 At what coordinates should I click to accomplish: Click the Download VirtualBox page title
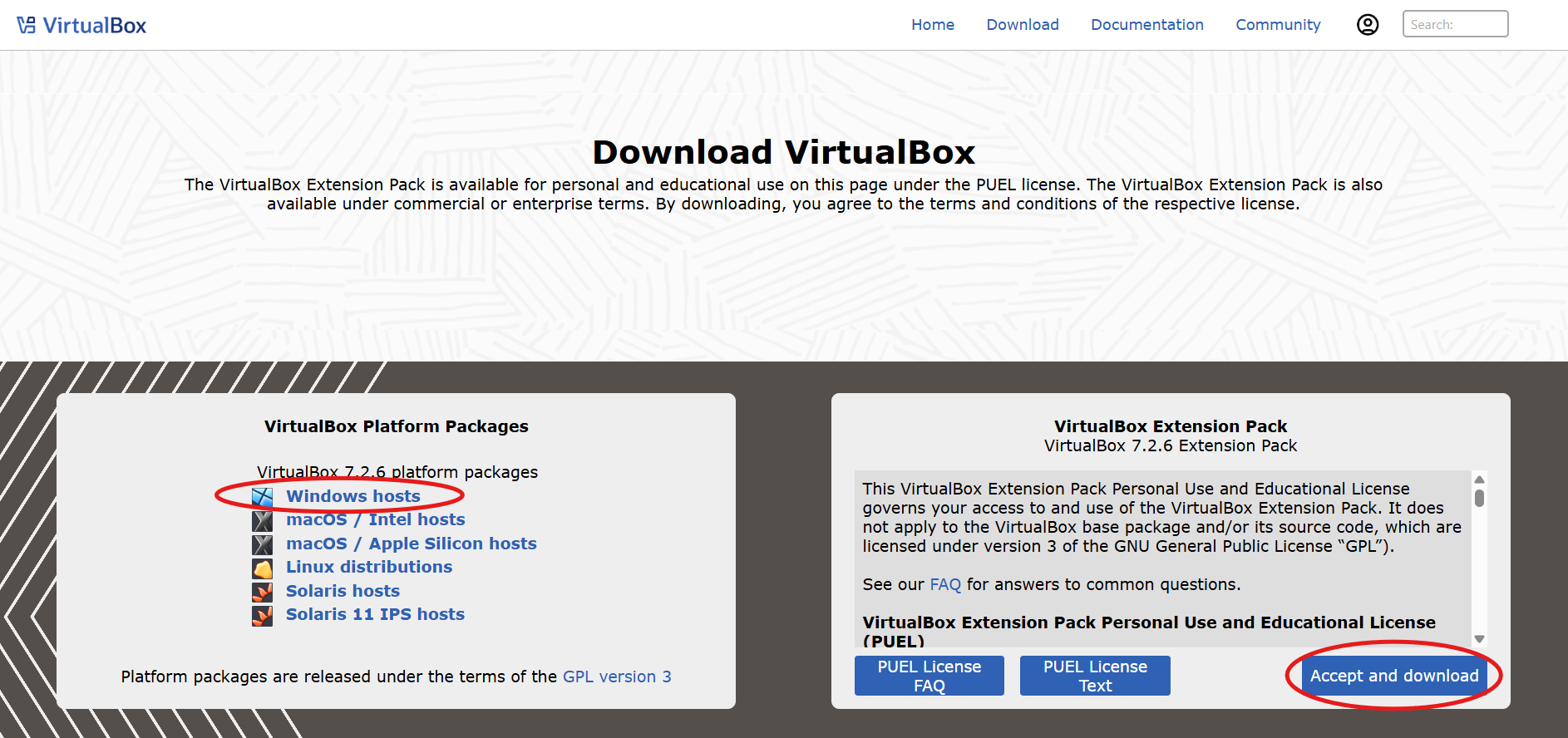(784, 152)
